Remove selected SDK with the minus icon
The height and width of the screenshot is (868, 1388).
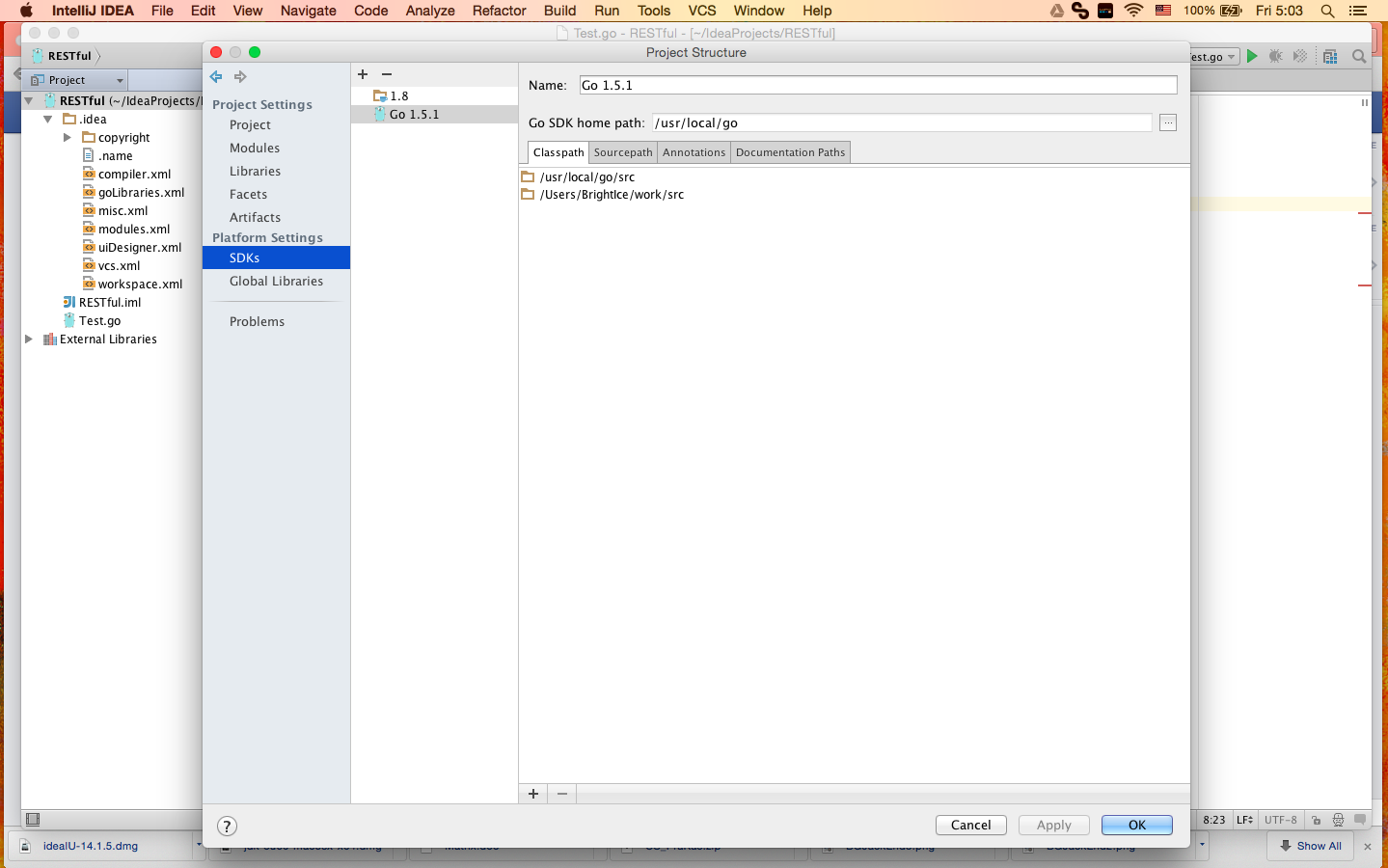click(387, 74)
